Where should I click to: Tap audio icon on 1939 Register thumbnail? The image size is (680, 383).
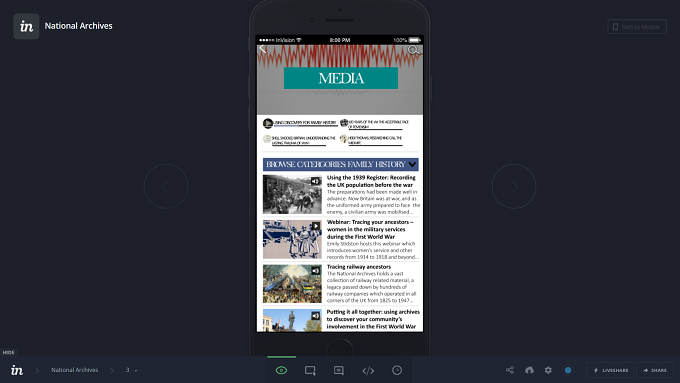tap(315, 181)
